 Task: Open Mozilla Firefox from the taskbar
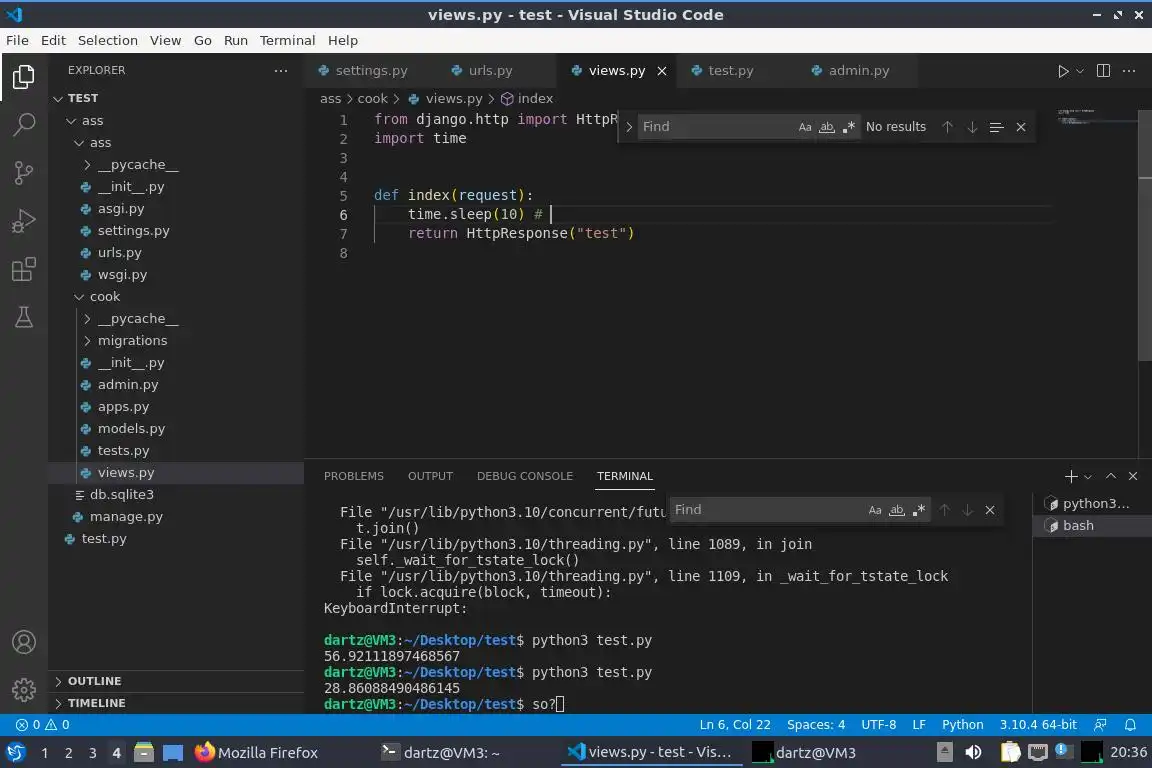point(256,753)
